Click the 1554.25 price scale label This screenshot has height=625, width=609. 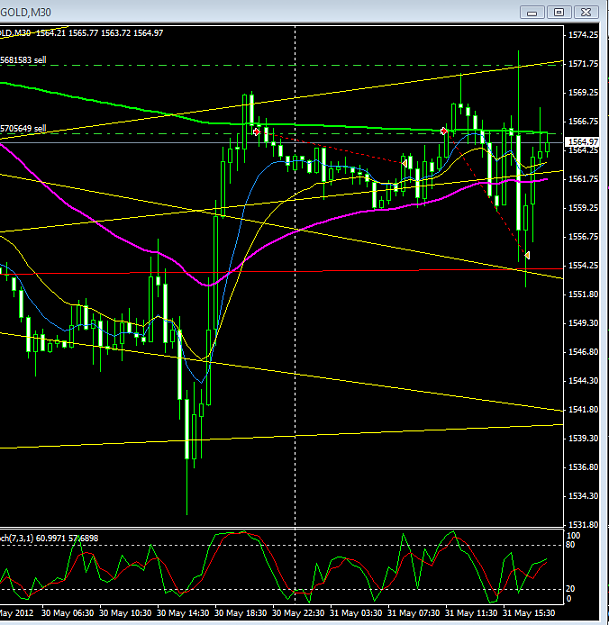tap(583, 265)
